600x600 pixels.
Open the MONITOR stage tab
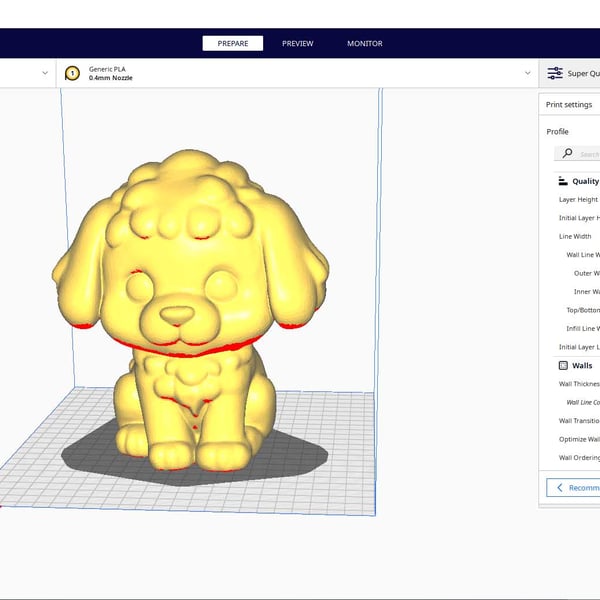364,43
